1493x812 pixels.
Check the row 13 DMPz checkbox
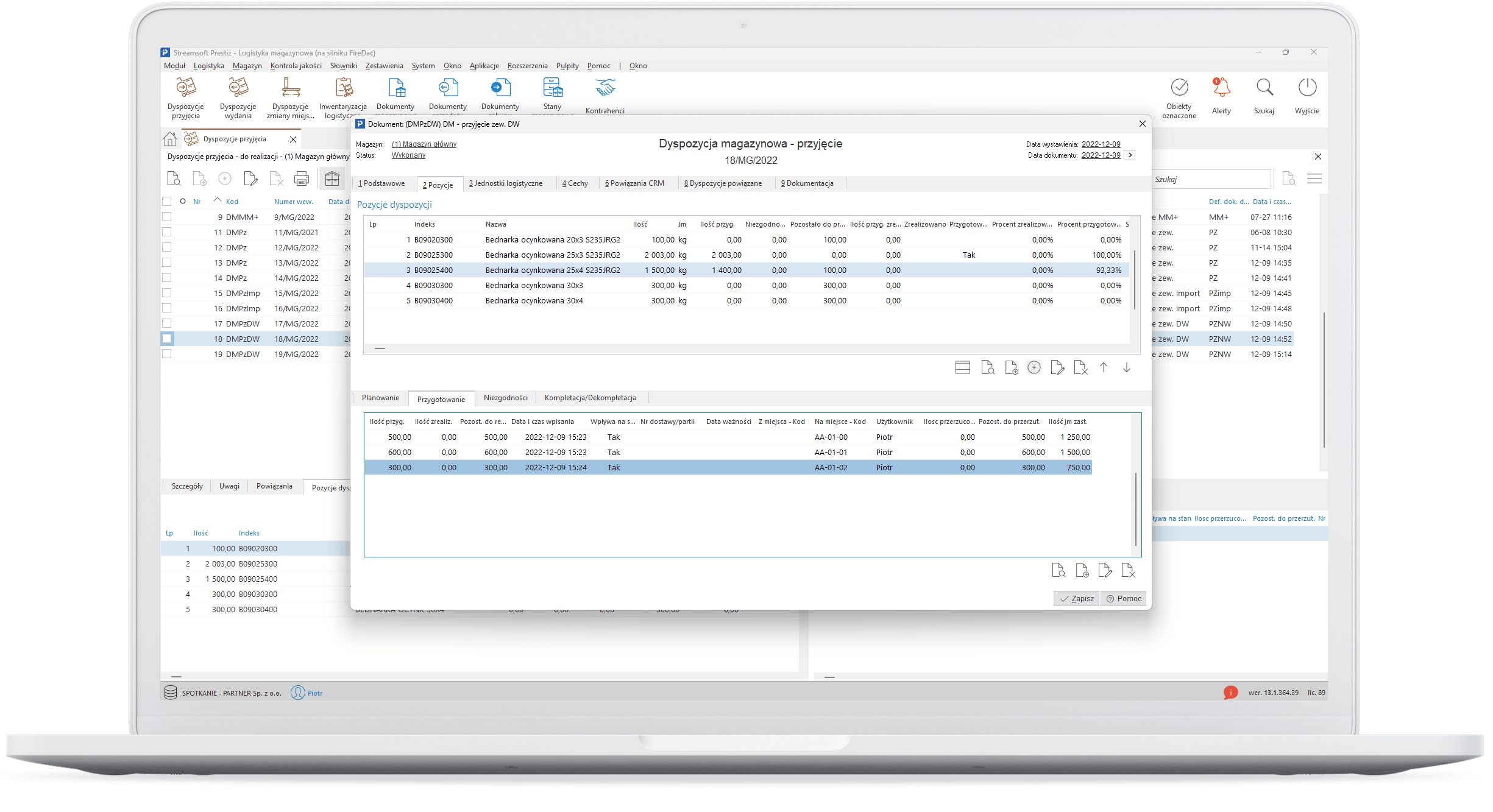click(x=167, y=263)
